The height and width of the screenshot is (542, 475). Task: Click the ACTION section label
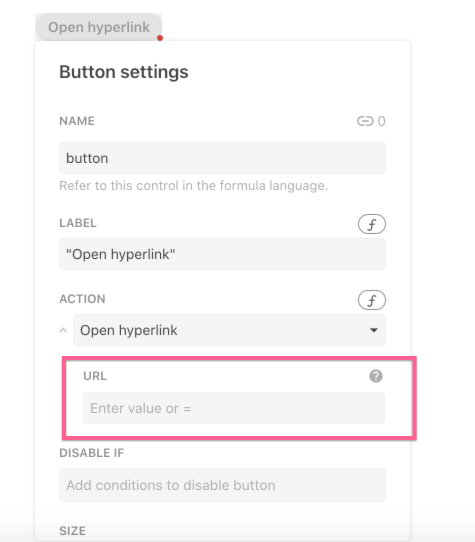82,299
